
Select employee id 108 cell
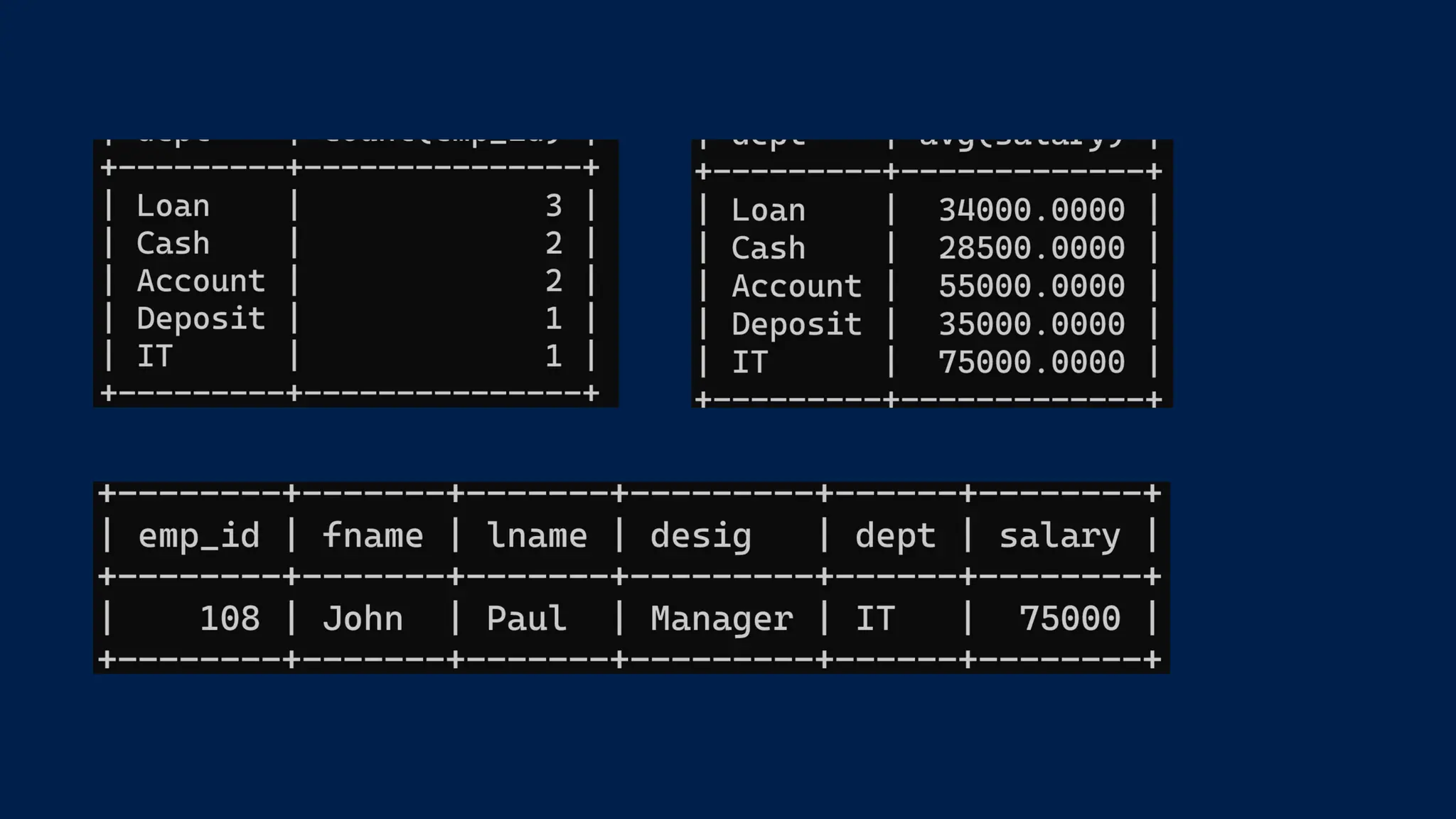click(x=230, y=619)
